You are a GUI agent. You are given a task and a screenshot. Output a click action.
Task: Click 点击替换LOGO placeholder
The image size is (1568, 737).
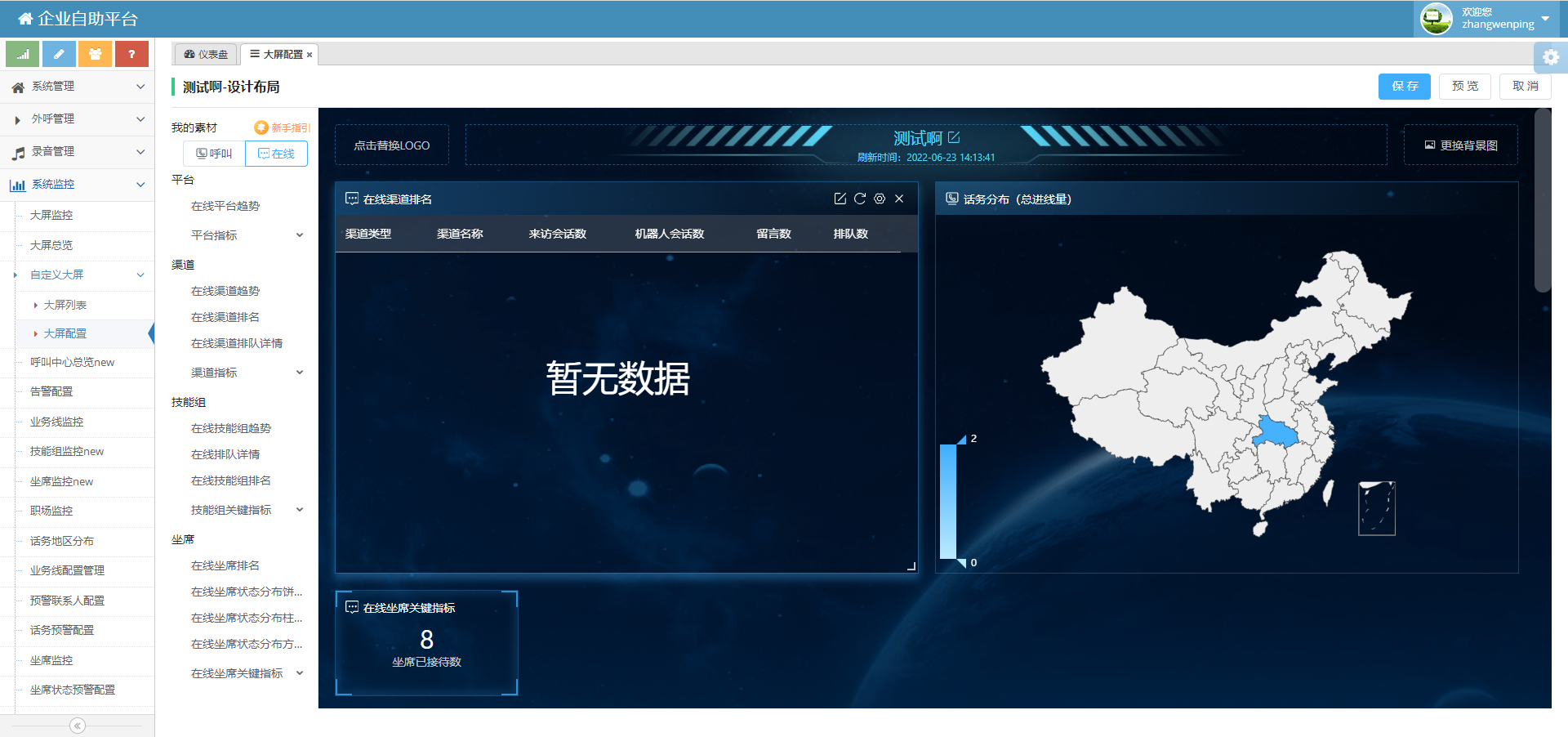point(392,145)
